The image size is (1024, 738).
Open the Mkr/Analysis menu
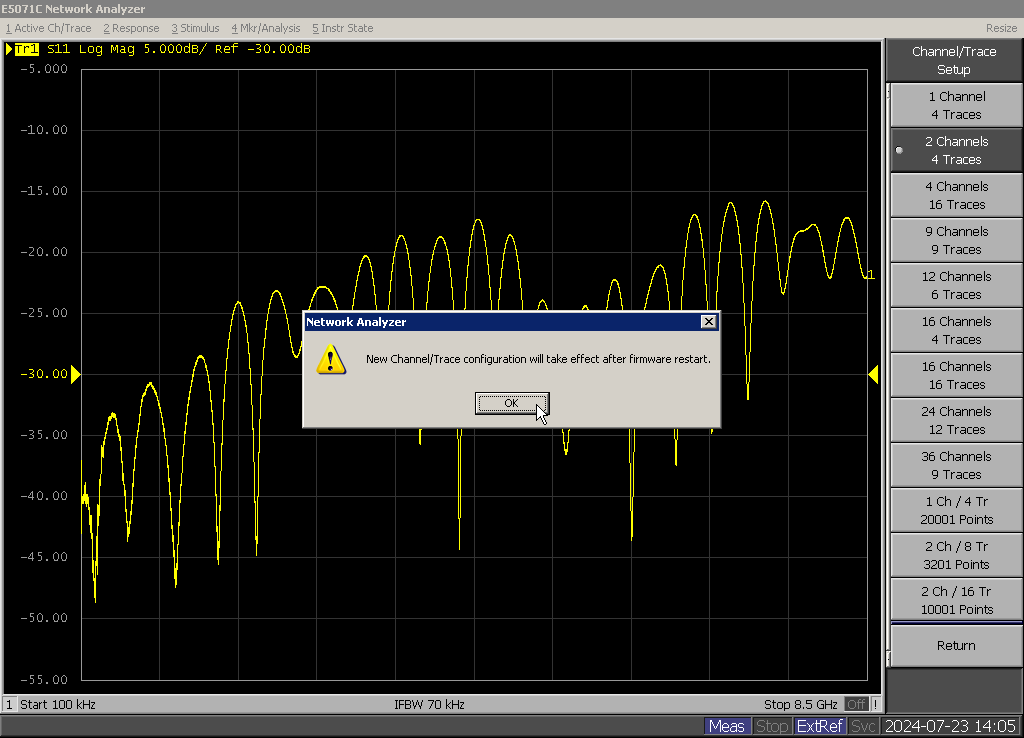pos(265,28)
